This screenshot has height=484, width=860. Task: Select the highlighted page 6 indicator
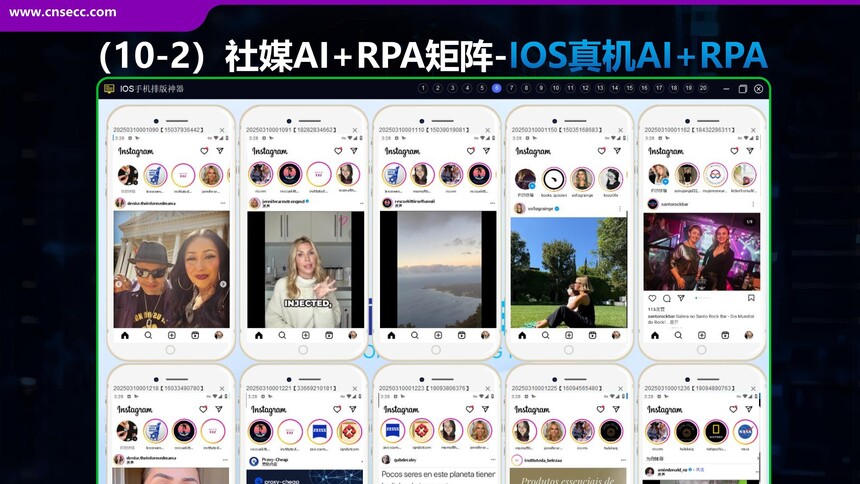pyautogui.click(x=496, y=88)
